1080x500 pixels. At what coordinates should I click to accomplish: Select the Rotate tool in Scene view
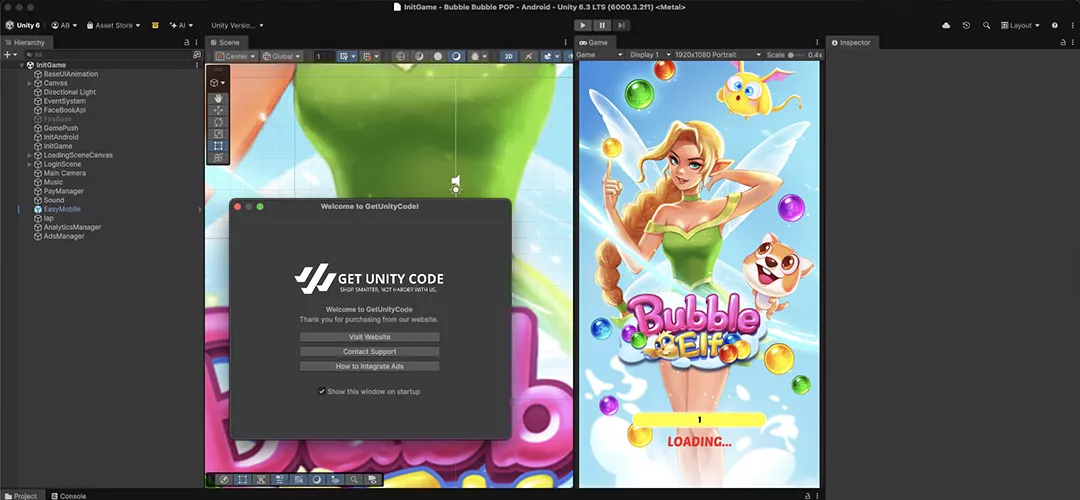click(219, 122)
